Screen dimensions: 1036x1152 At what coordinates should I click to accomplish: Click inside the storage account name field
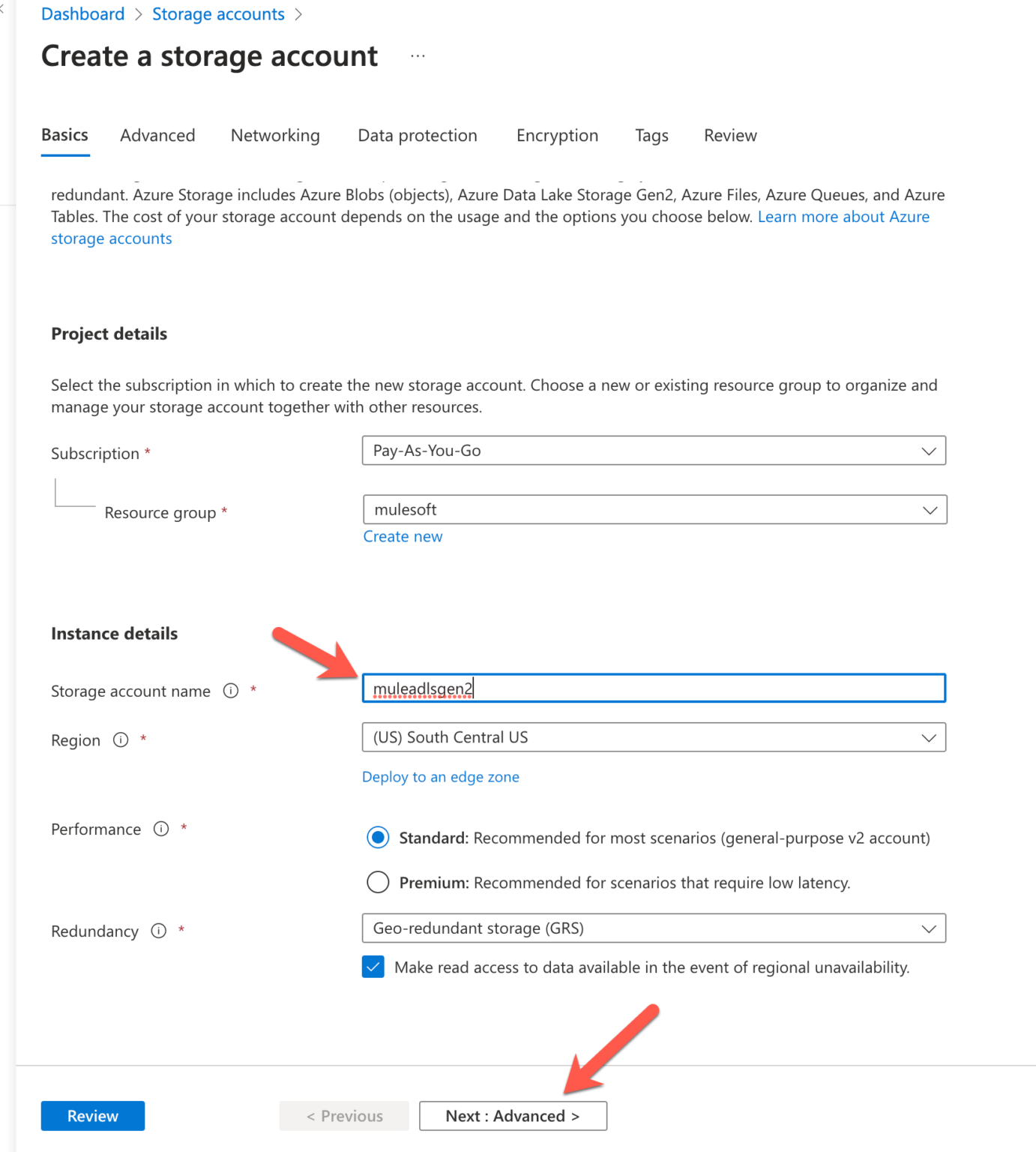(x=652, y=688)
